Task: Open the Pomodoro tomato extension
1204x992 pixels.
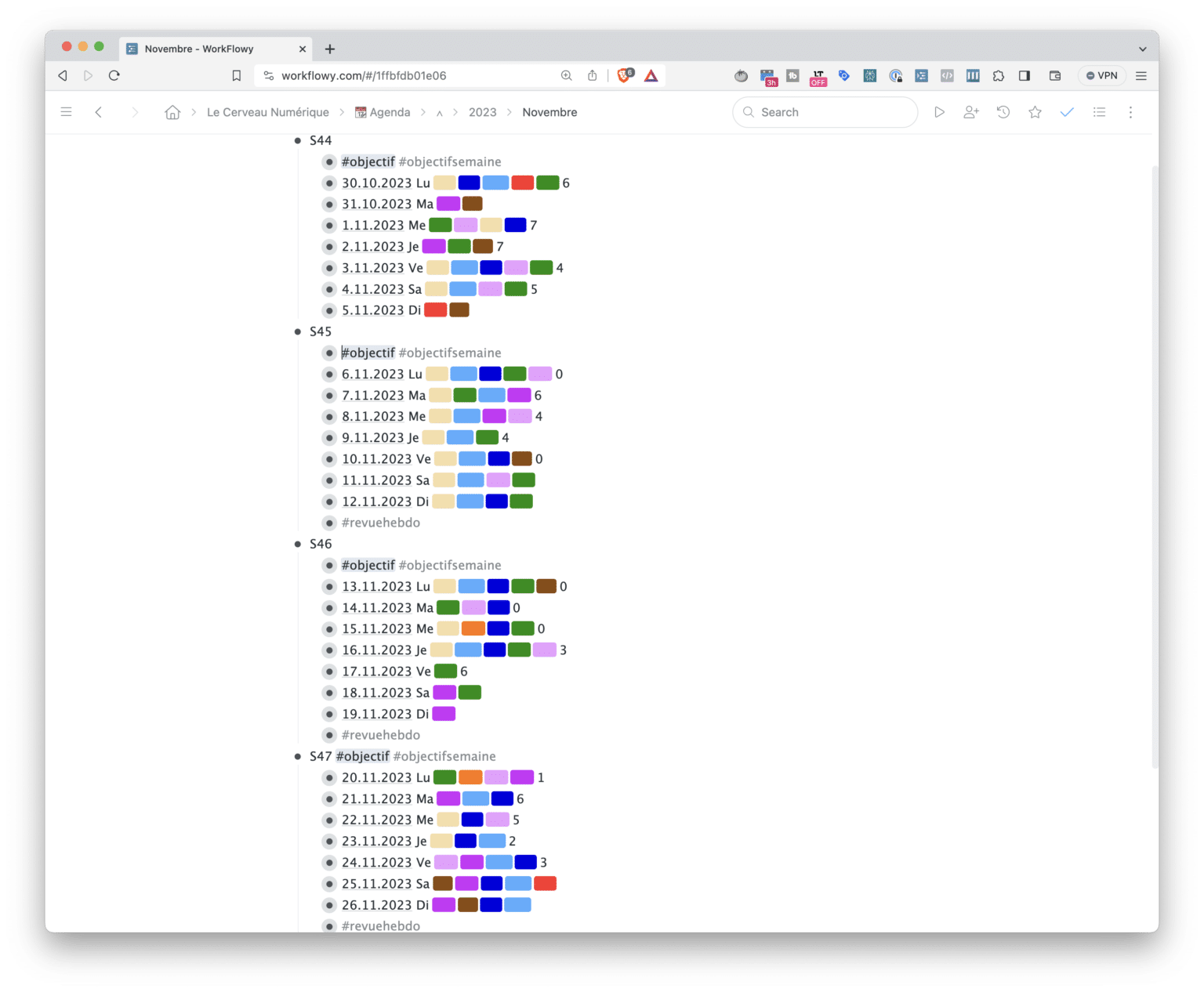Action: click(x=741, y=76)
